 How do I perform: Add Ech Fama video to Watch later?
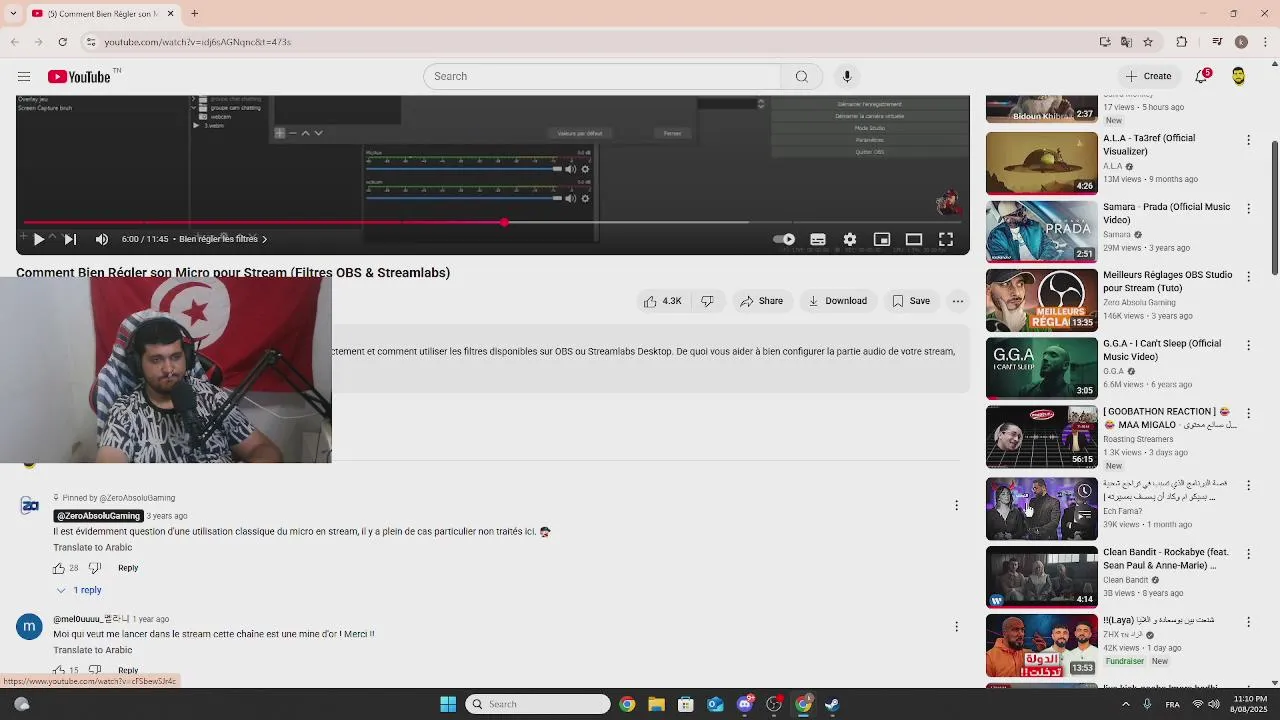1084,491
